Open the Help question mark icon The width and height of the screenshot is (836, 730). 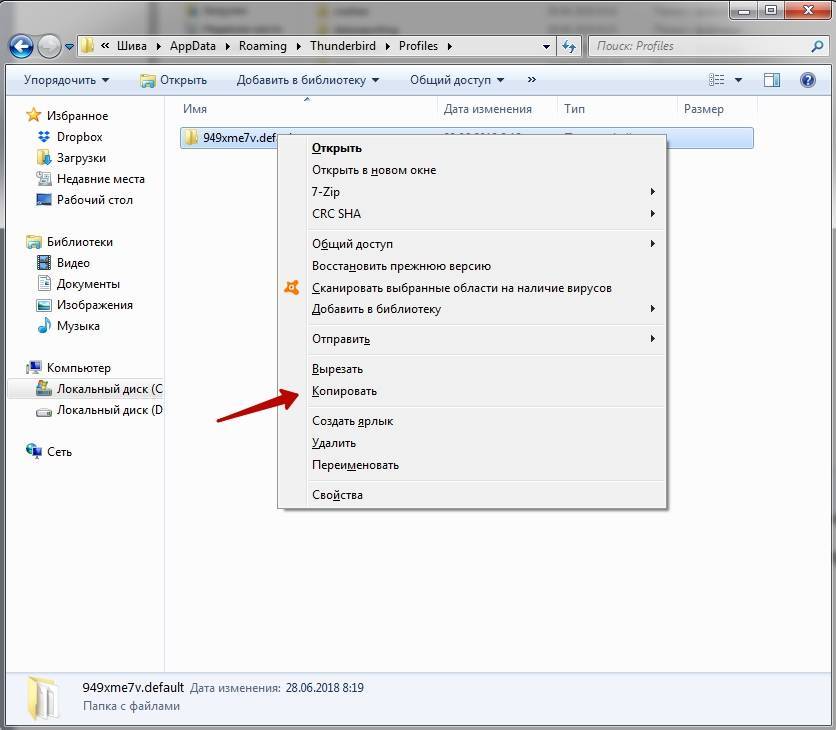806,80
